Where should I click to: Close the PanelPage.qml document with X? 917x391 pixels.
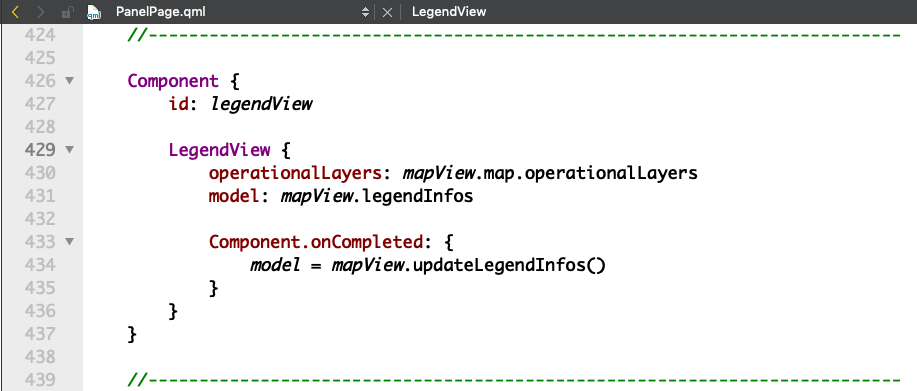tap(387, 12)
